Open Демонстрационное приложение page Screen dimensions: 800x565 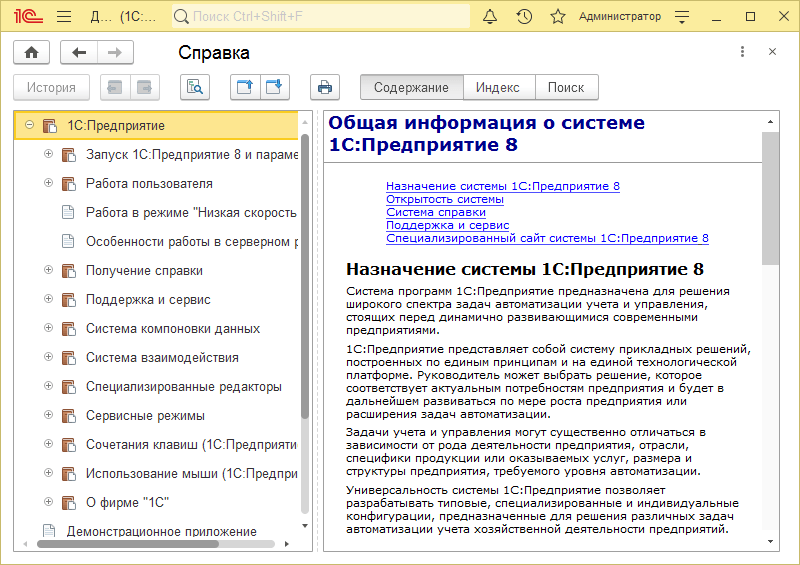tap(161, 531)
